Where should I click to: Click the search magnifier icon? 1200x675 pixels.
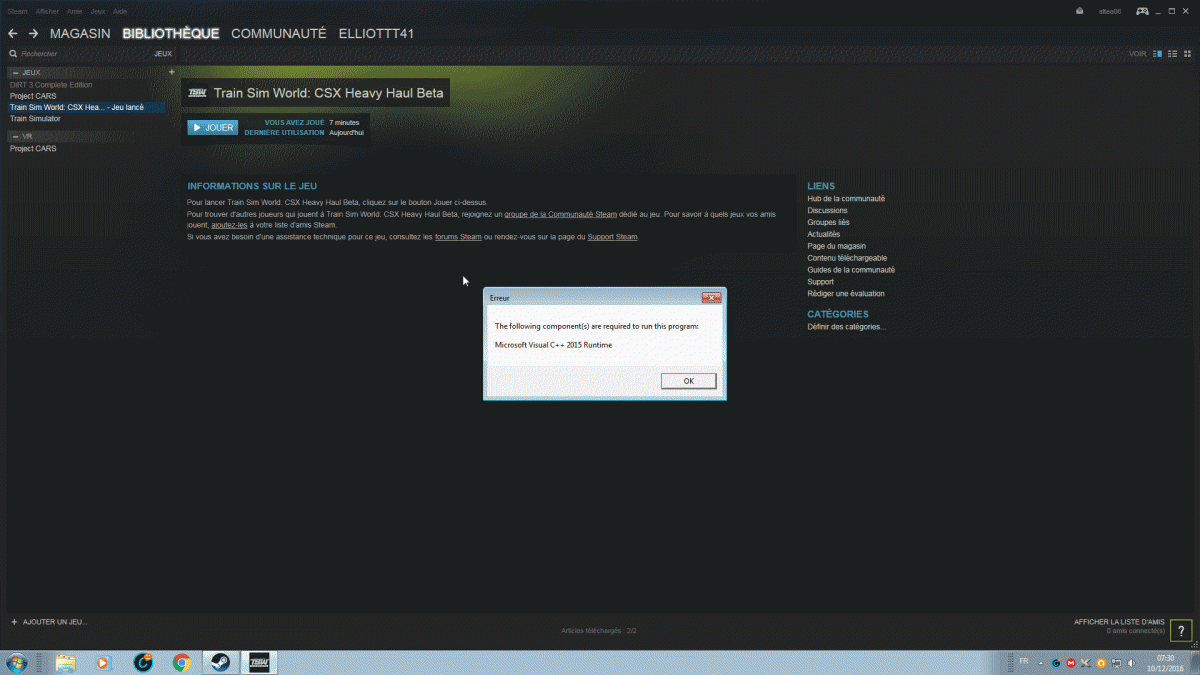pyautogui.click(x=13, y=54)
